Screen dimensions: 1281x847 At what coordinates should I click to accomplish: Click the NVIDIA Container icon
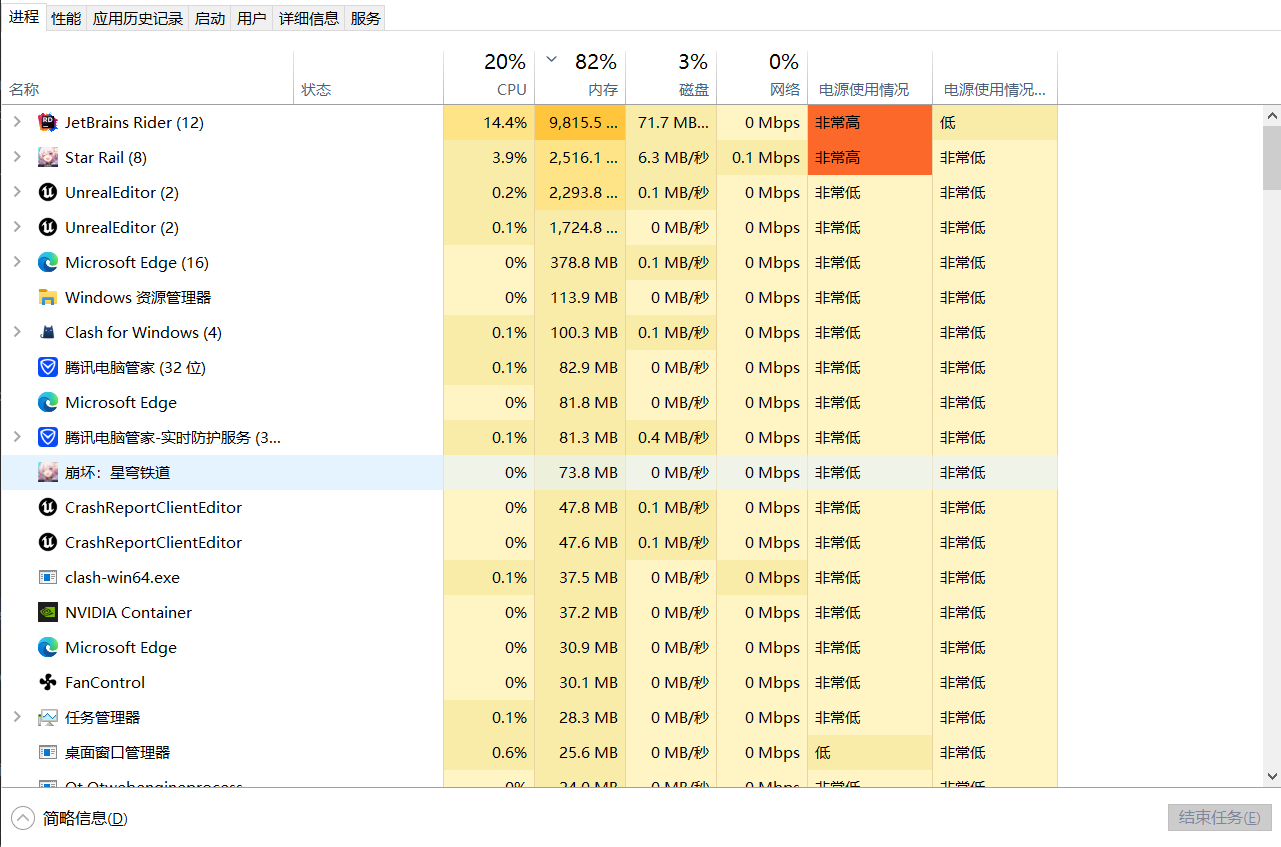pyautogui.click(x=47, y=612)
